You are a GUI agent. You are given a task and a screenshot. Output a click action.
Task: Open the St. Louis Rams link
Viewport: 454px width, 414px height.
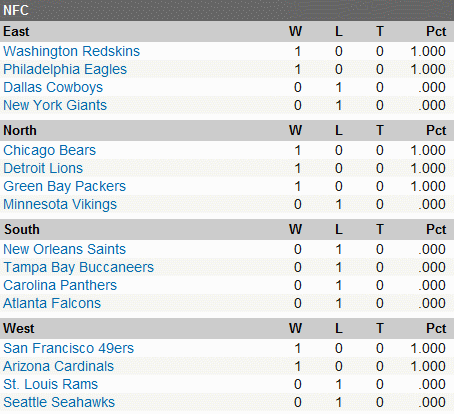click(x=50, y=384)
